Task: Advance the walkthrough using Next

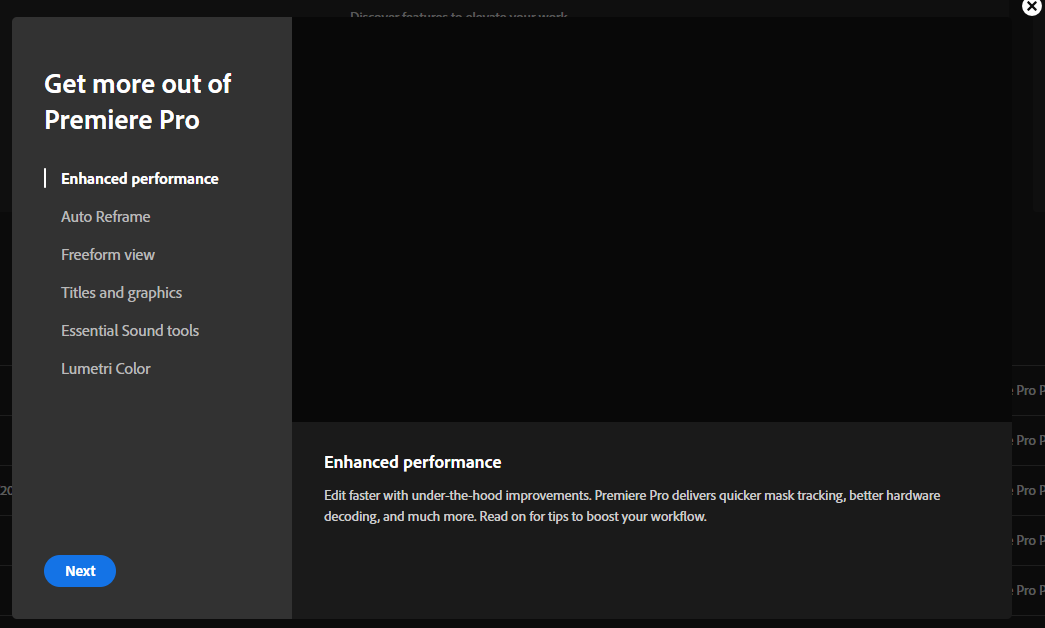Action: tap(79, 570)
